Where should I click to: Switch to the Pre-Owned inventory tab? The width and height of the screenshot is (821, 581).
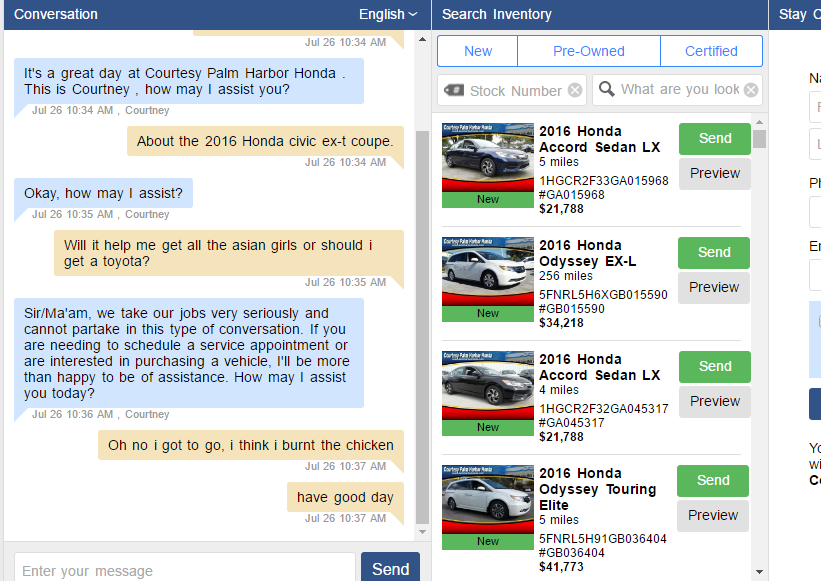click(x=589, y=51)
